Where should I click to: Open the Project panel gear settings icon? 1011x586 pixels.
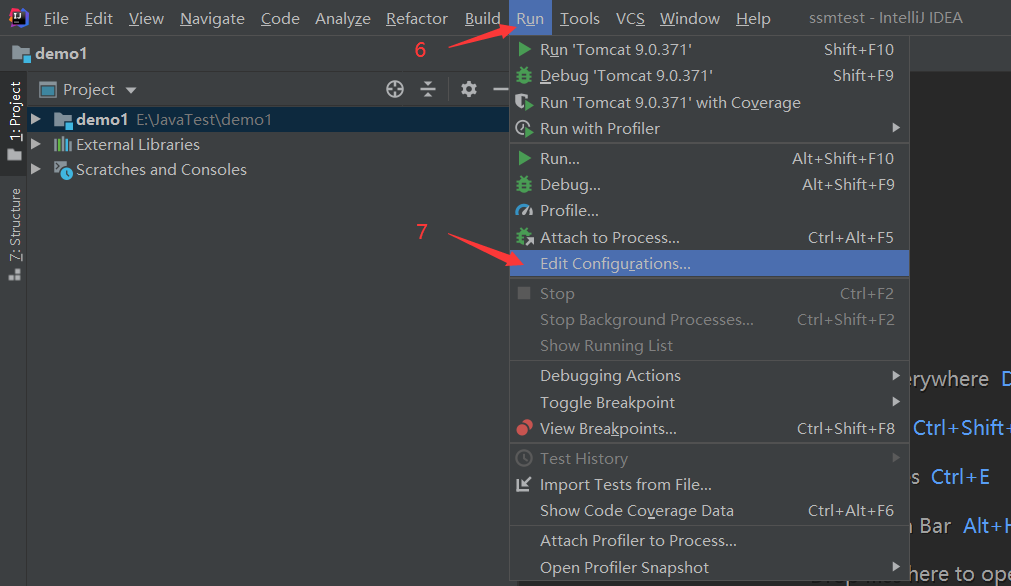[469, 89]
